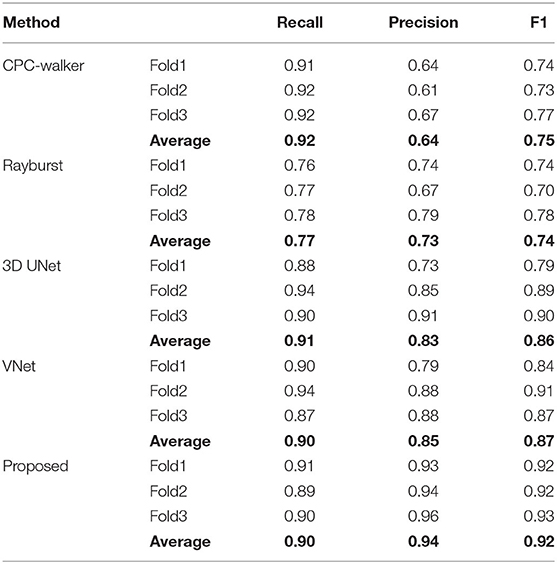Click CPC-walker Fold1 recall value 0.91
The height and width of the screenshot is (564, 557).
[299, 66]
